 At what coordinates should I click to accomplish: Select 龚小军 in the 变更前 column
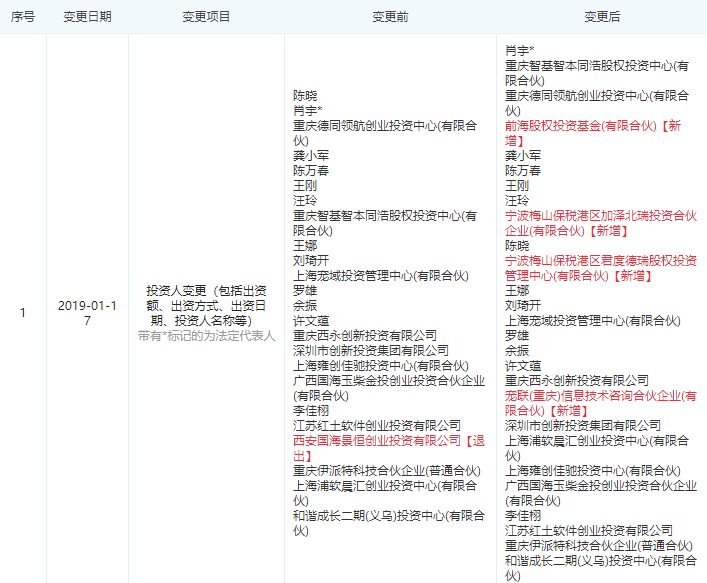point(311,156)
